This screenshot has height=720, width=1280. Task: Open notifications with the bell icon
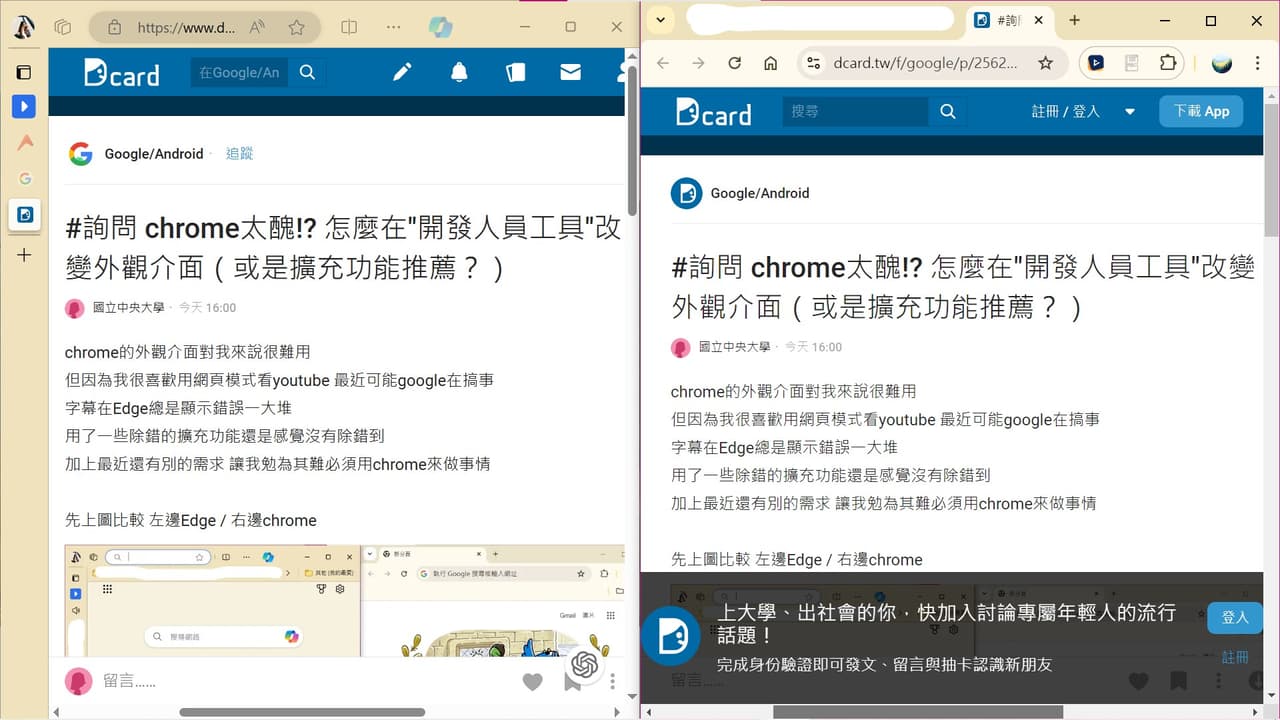point(459,72)
